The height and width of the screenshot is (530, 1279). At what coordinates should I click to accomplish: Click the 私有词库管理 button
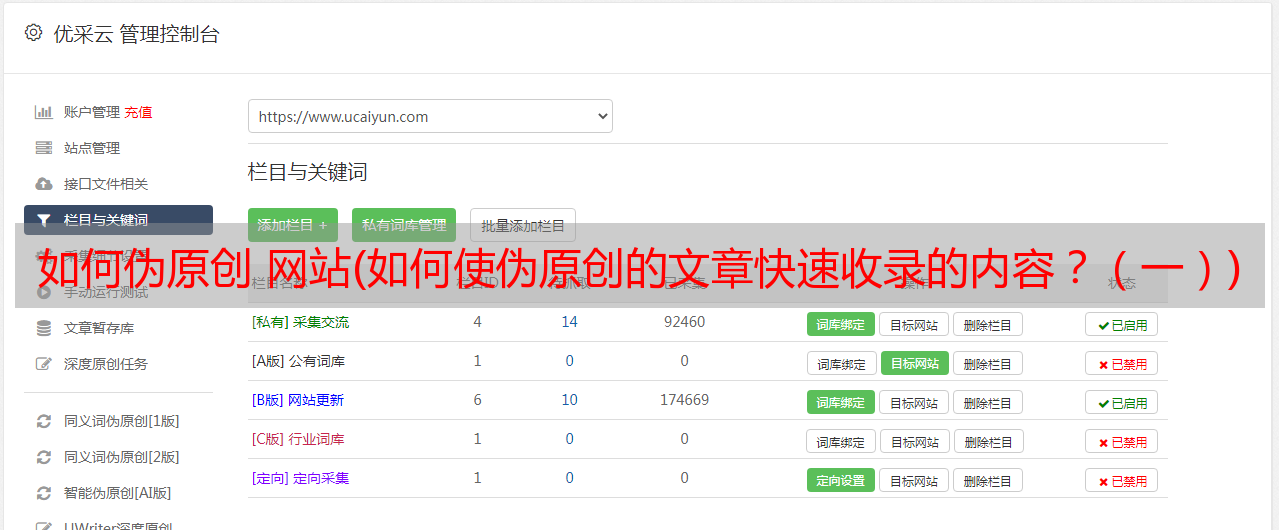(404, 225)
